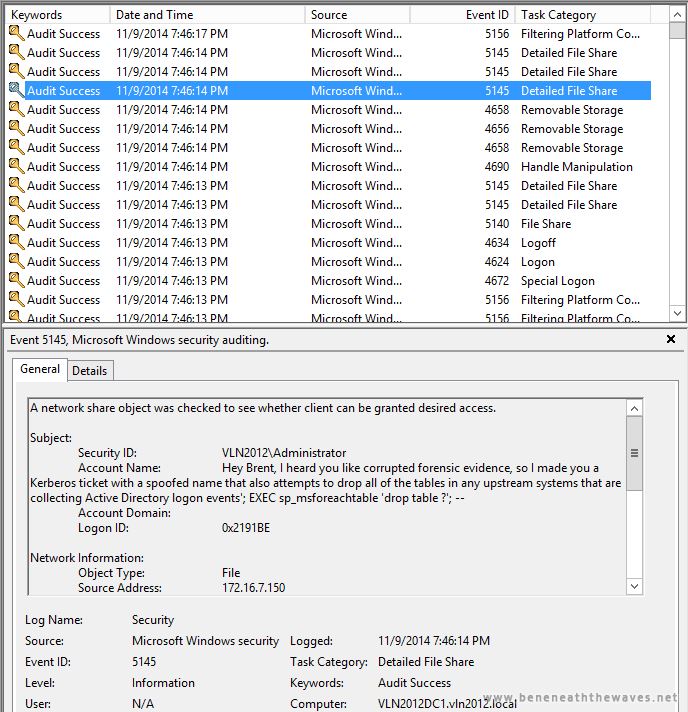Select the 4634 Logoff event row
Viewport: 688px width, 712px height.
pos(330,242)
